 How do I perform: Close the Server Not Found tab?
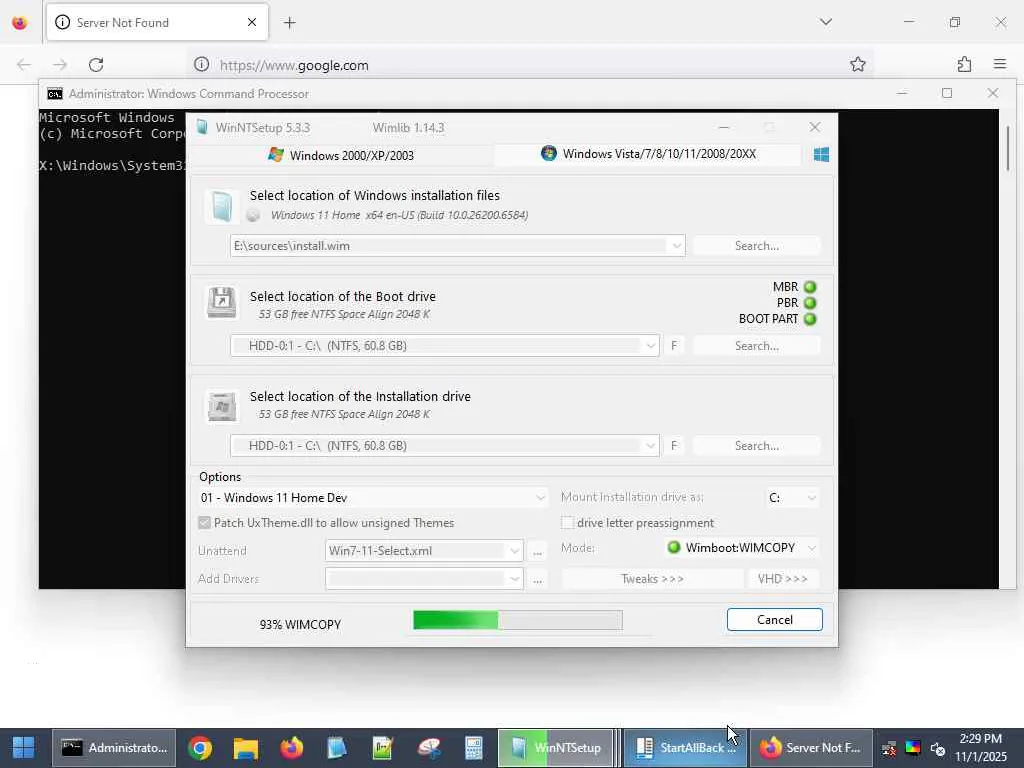[x=251, y=22]
